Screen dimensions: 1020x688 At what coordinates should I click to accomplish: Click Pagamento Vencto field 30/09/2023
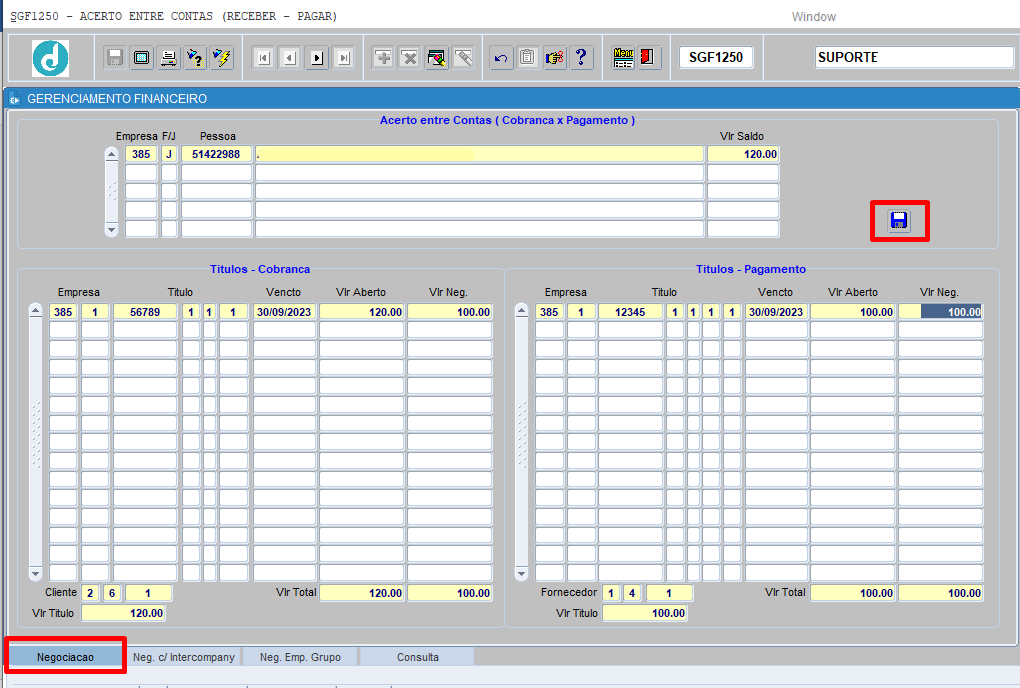click(776, 312)
